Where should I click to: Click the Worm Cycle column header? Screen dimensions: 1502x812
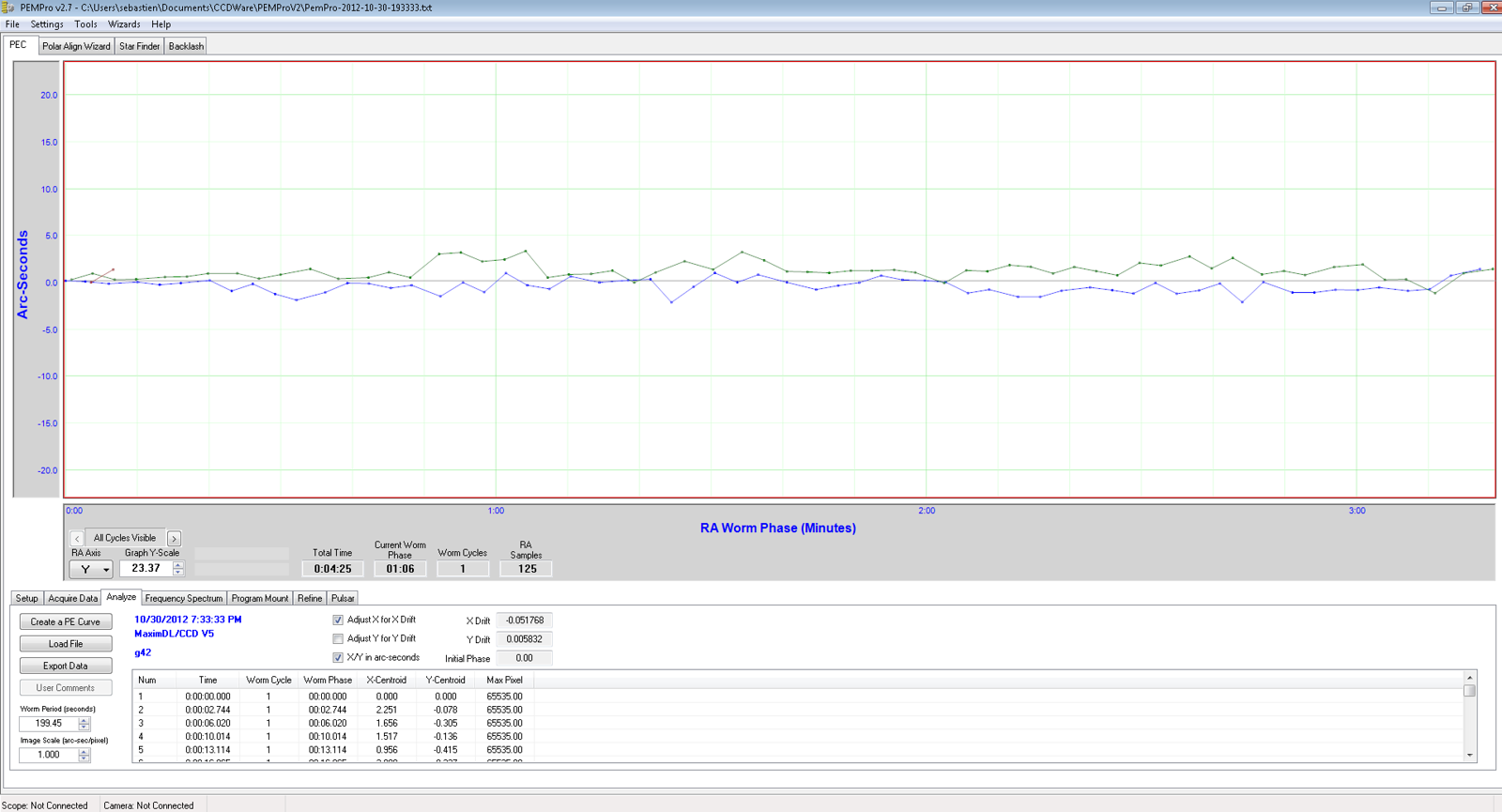268,680
